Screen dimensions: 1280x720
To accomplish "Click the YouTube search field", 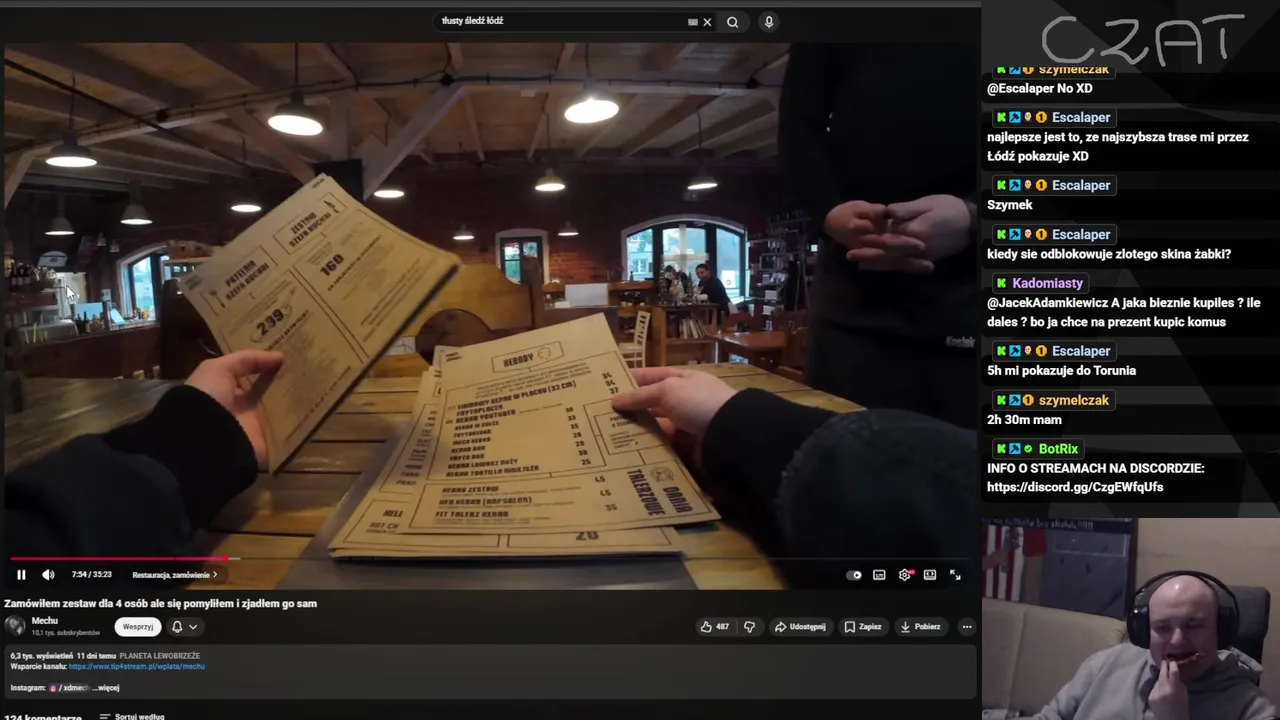I will click(x=560, y=21).
